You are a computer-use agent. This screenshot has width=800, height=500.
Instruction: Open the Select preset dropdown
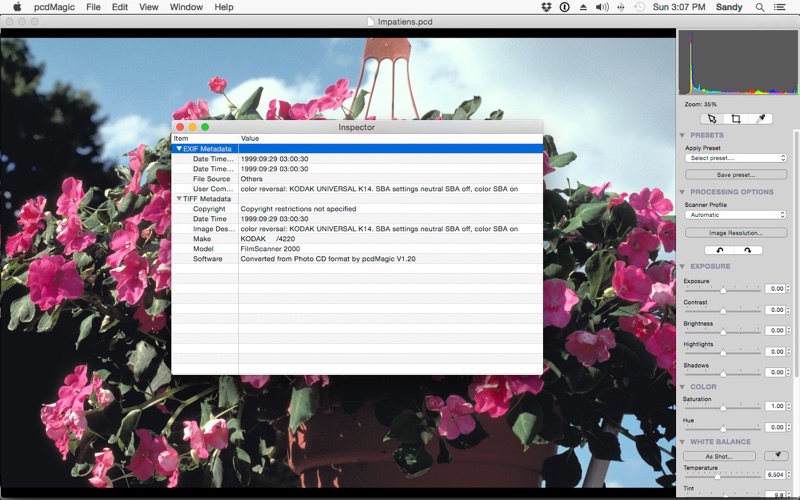tap(736, 158)
